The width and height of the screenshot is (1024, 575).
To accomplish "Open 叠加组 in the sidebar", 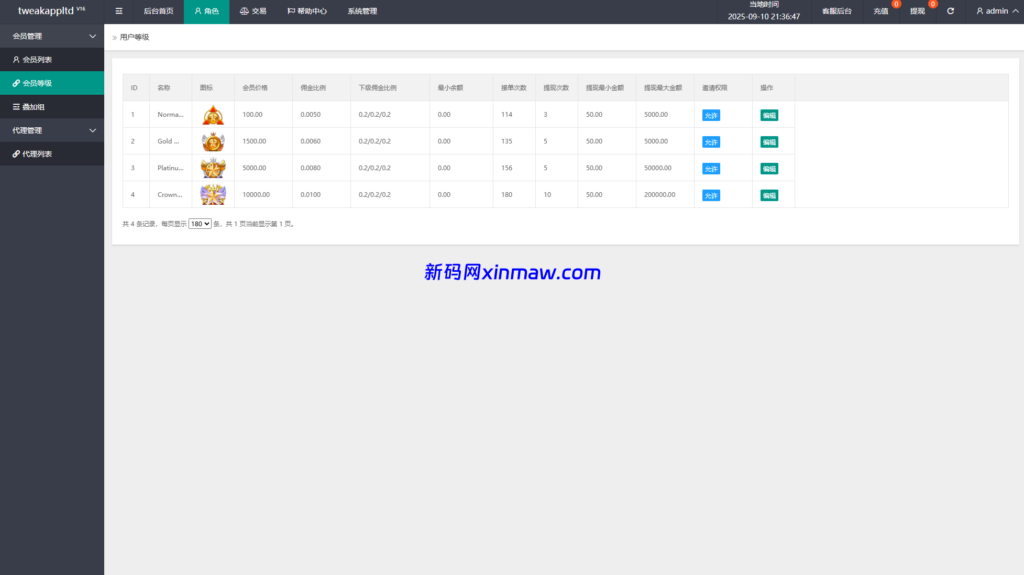I will pos(52,107).
